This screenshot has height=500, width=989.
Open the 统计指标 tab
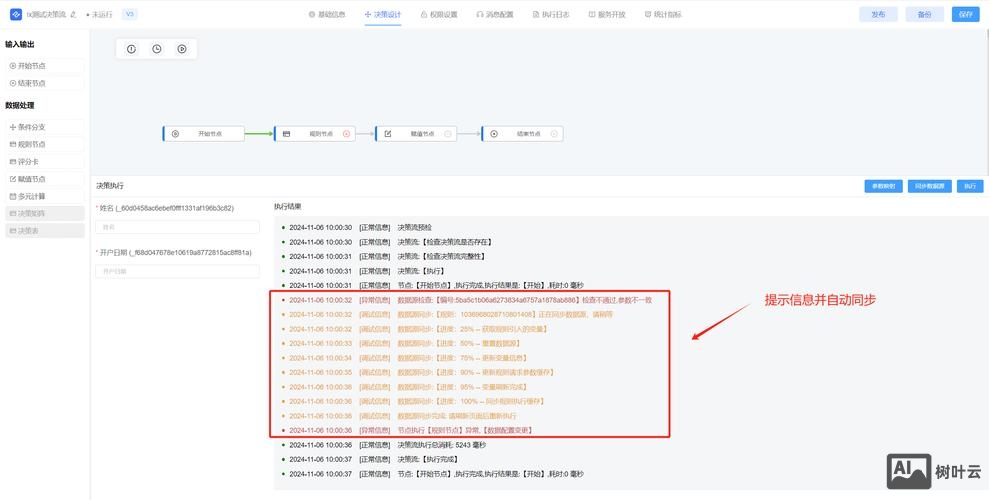click(x=663, y=15)
